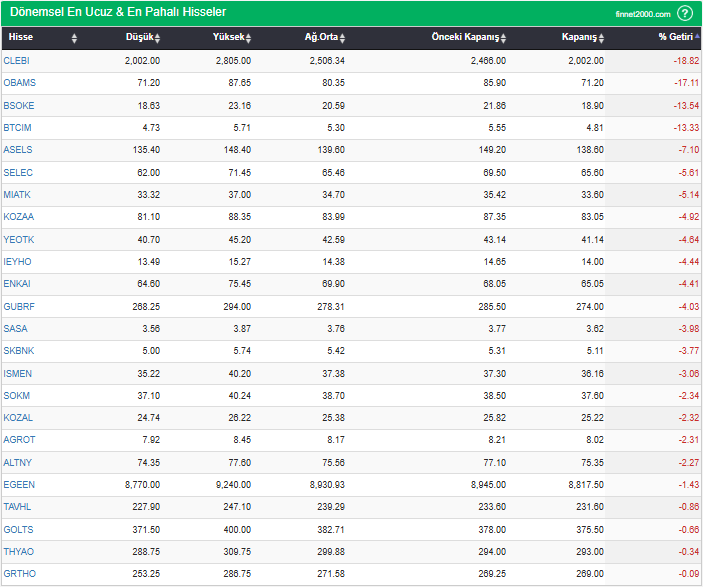703x587 pixels.
Task: Select SASA low value 3.56
Action: [x=151, y=329]
